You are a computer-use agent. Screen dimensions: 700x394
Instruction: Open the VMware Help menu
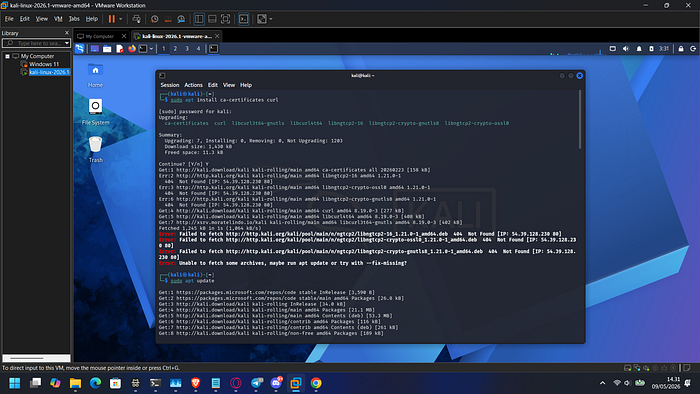[x=92, y=19]
